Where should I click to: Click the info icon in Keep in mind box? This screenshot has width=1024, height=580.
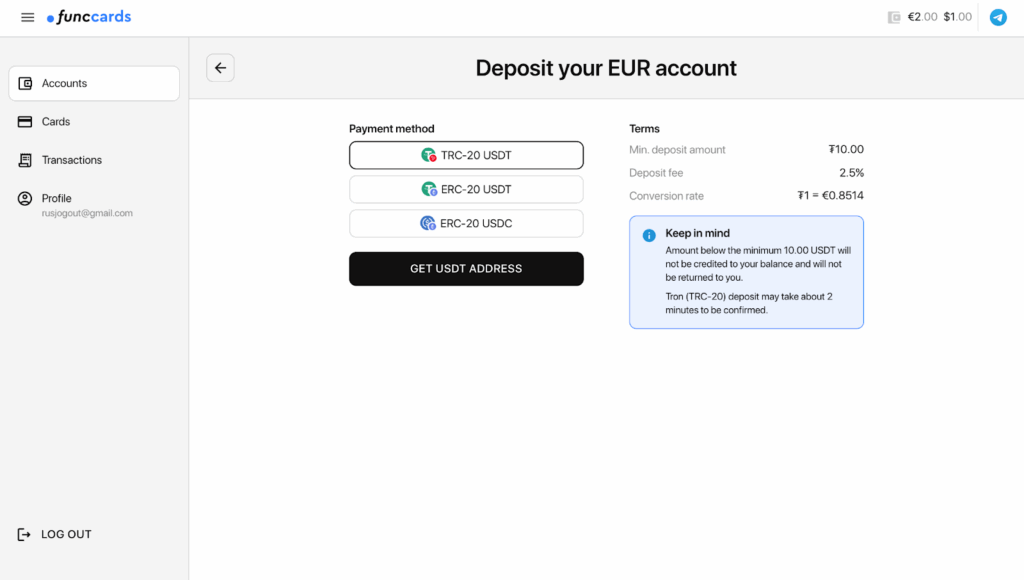pyautogui.click(x=649, y=236)
